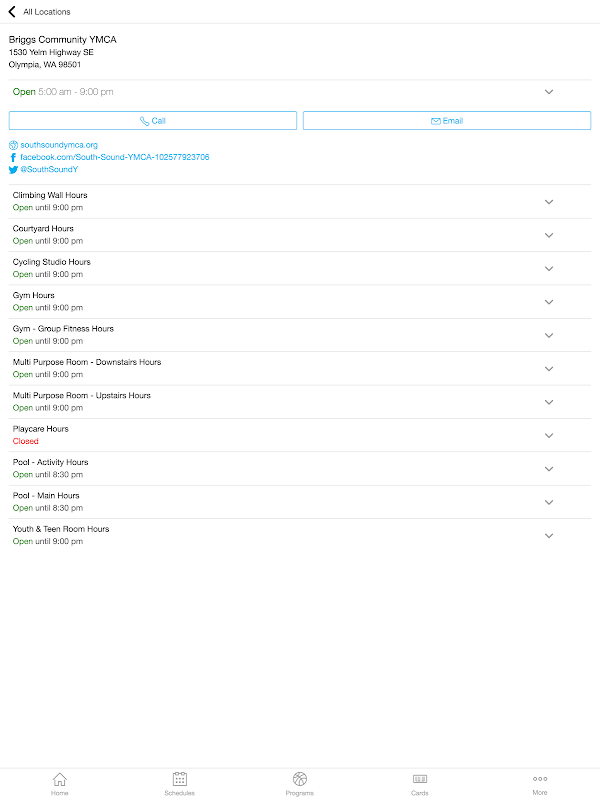Image resolution: width=600 pixels, height=800 pixels.
Task: Expand Multi Purpose Room - Downstairs Hours chevron
Action: pos(549,369)
